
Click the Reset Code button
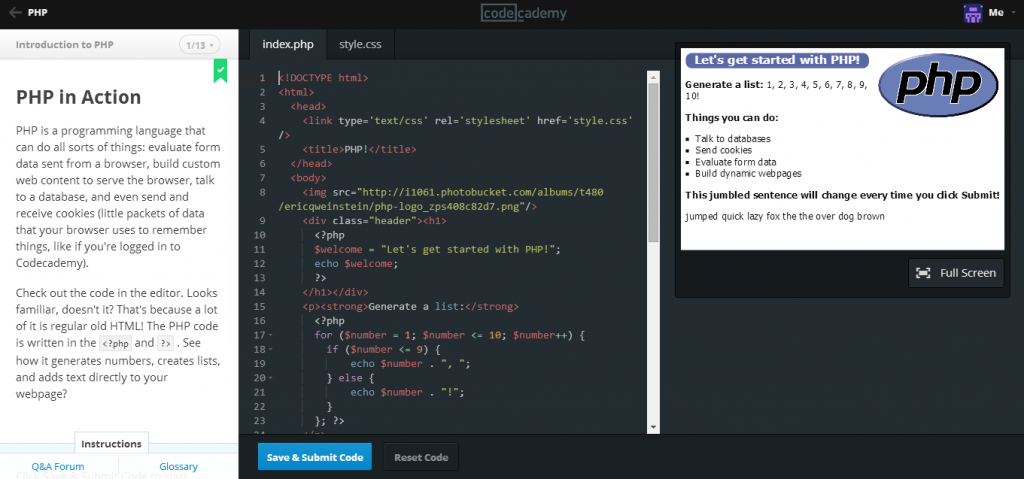(421, 457)
